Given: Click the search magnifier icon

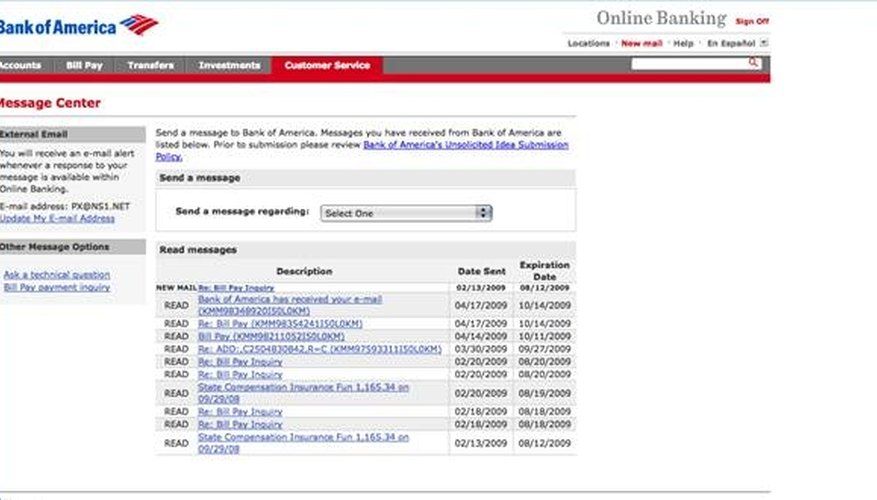Looking at the screenshot, I should tap(754, 63).
